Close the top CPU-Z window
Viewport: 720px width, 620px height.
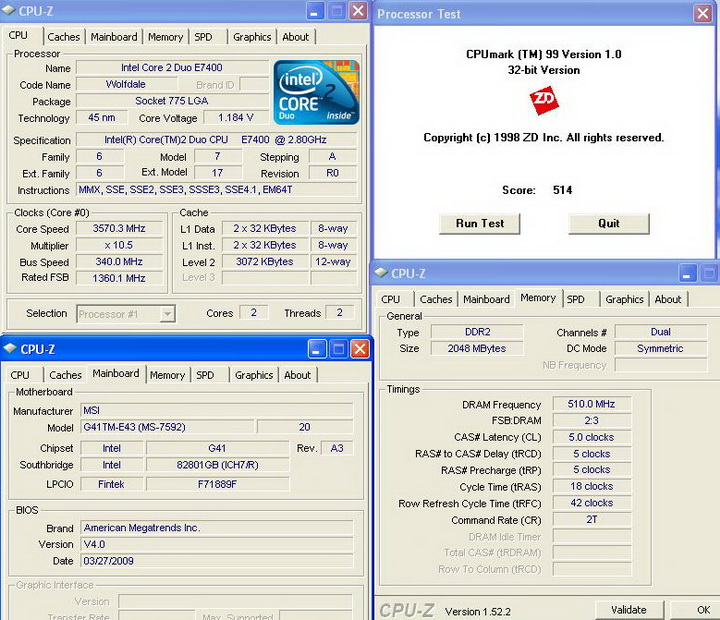[358, 11]
